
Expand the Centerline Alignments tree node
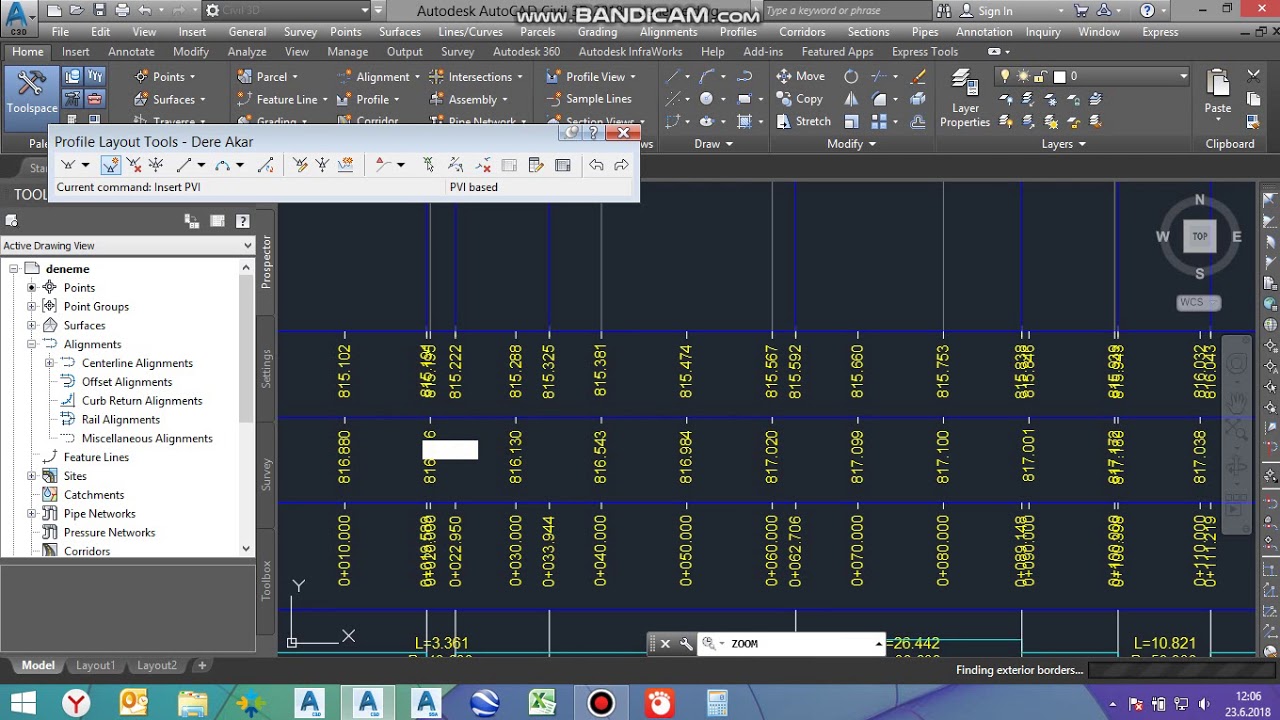50,363
